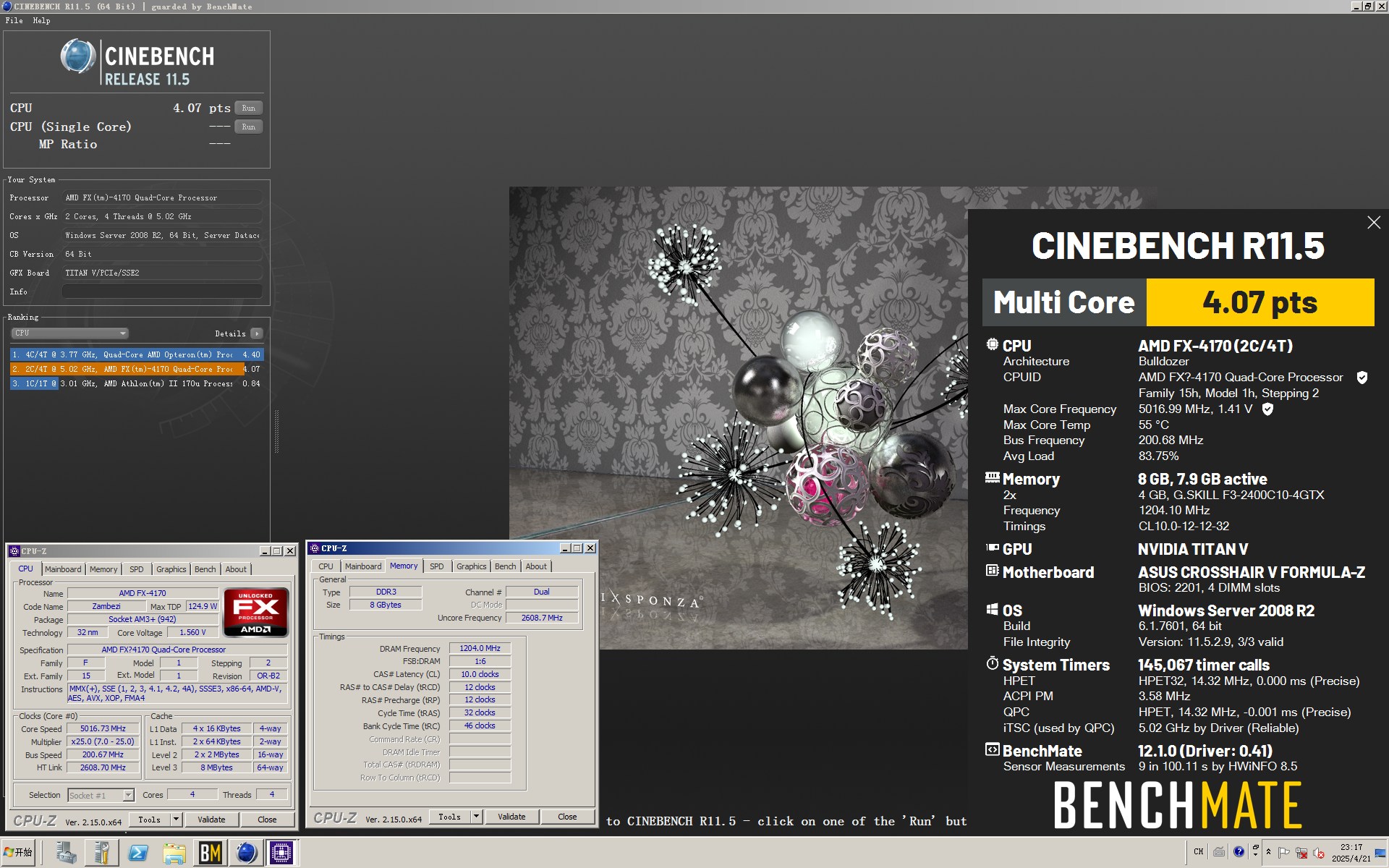The height and width of the screenshot is (868, 1389).
Task: Click the shield icon next to Max Core Frequency
Action: (1267, 409)
